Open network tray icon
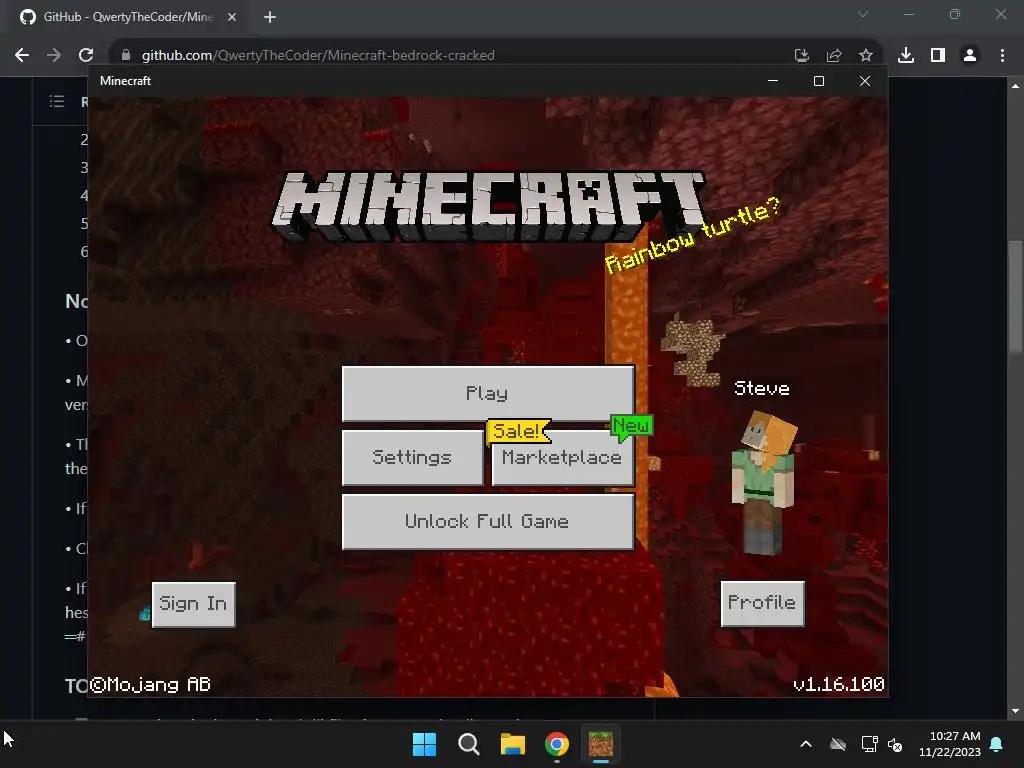This screenshot has height=768, width=1024. (x=869, y=744)
